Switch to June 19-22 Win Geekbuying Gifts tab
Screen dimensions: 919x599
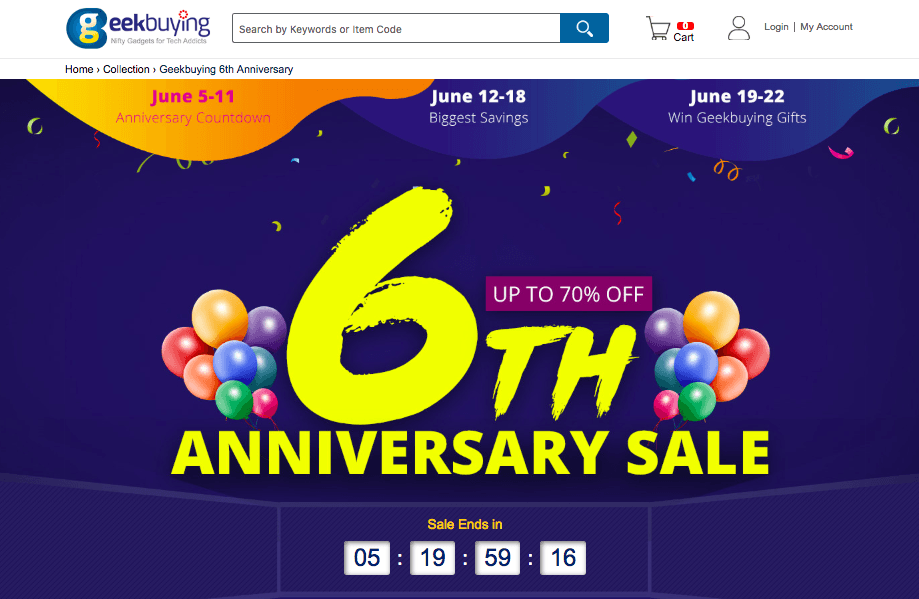pyautogui.click(x=737, y=106)
